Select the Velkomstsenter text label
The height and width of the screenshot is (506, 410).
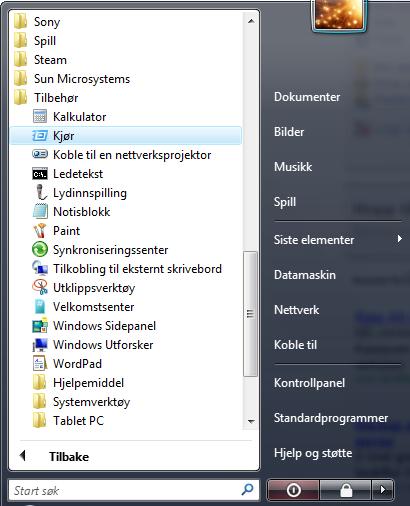click(x=94, y=307)
